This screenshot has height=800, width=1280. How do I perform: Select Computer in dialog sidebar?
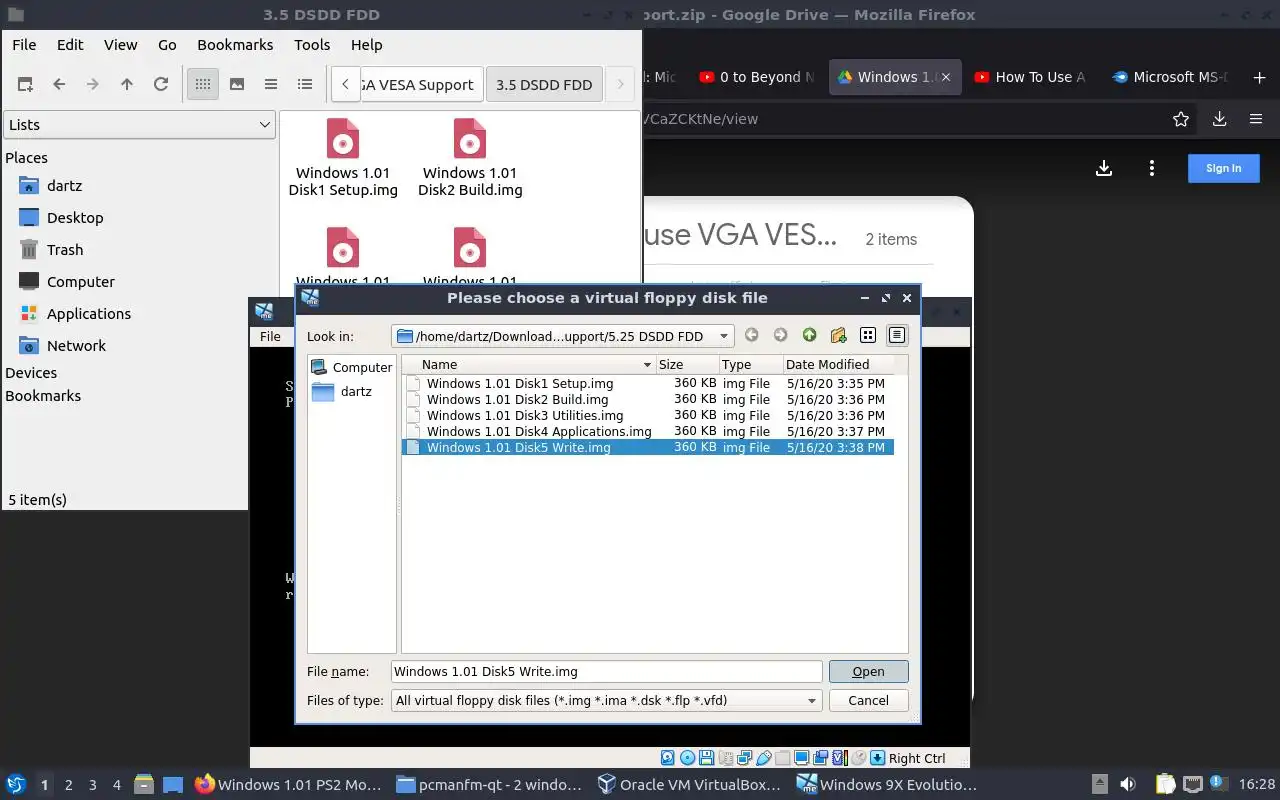[352, 367]
